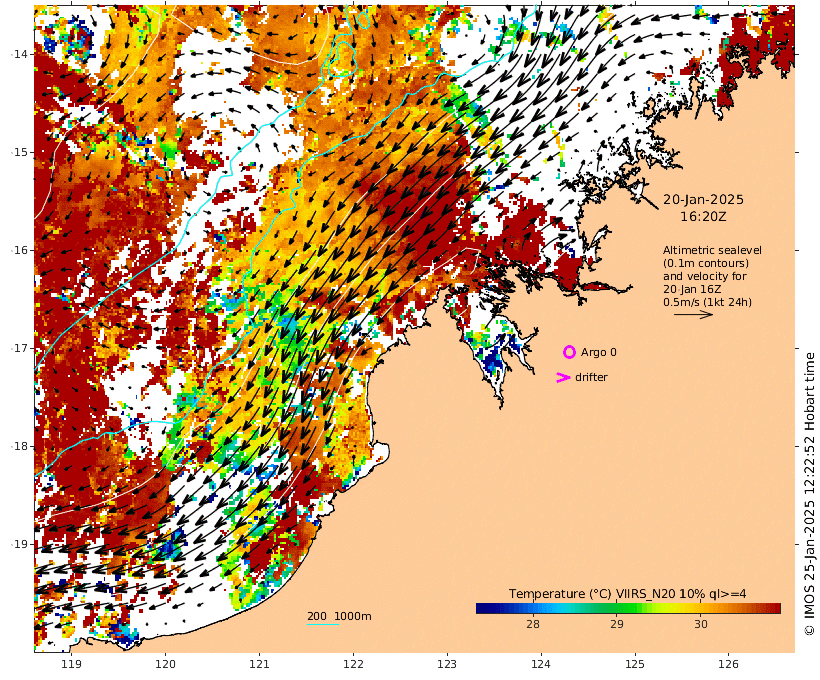The image size is (820, 680).
Task: Click the magenta drifter arrowhead symbol
Action: point(563,377)
